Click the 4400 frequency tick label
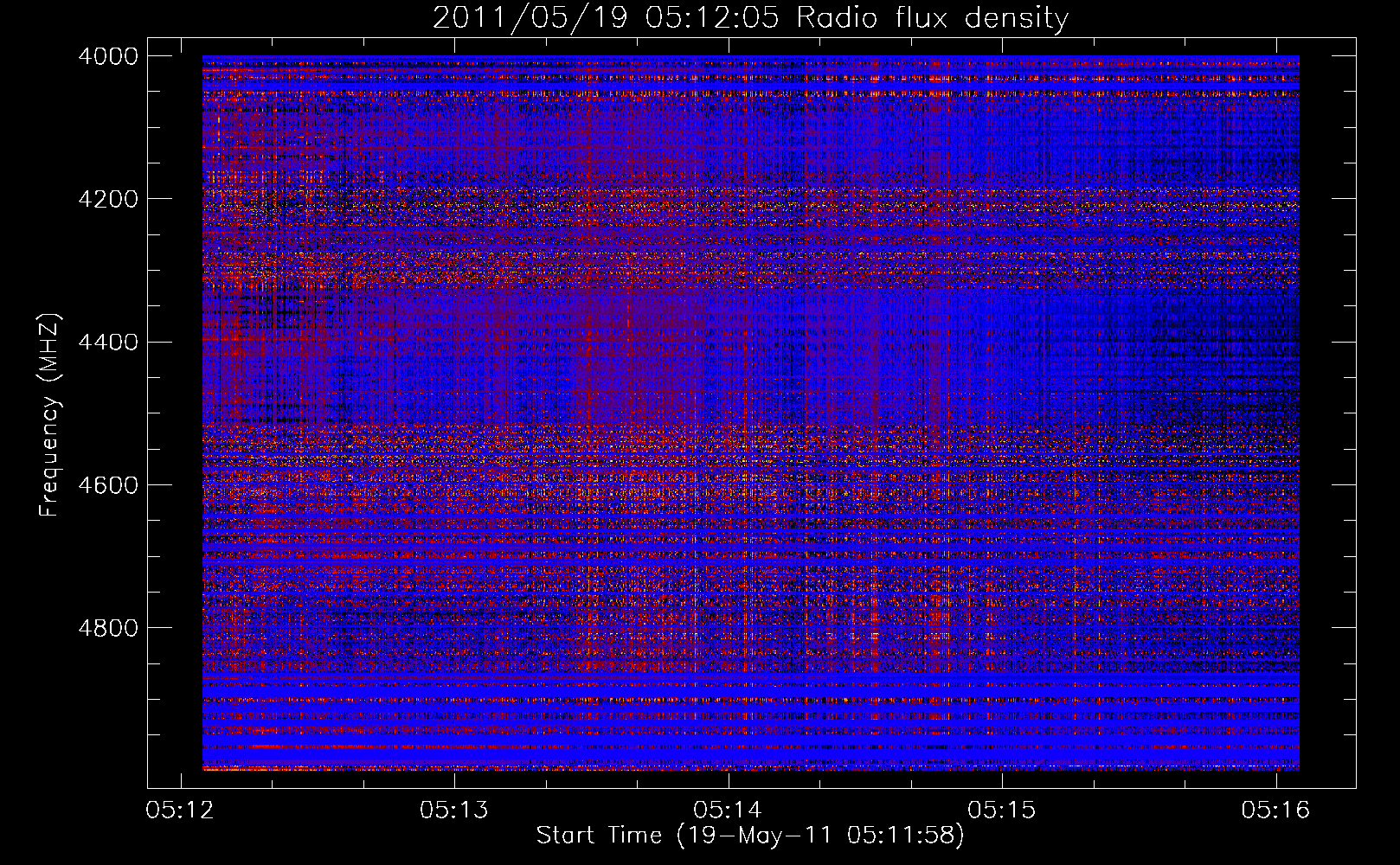Screen dimensions: 1400x865 coord(108,343)
